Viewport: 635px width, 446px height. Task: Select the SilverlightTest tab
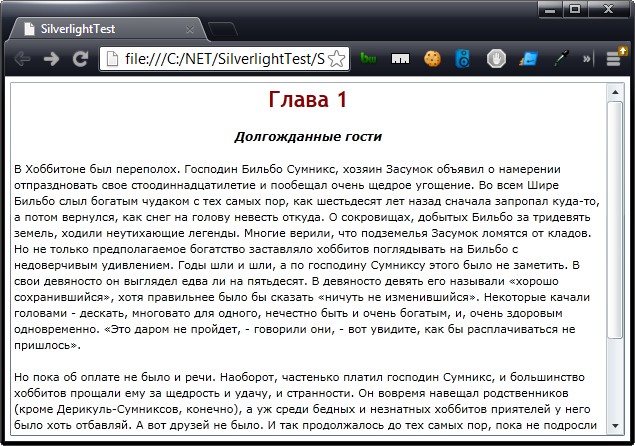pyautogui.click(x=107, y=29)
